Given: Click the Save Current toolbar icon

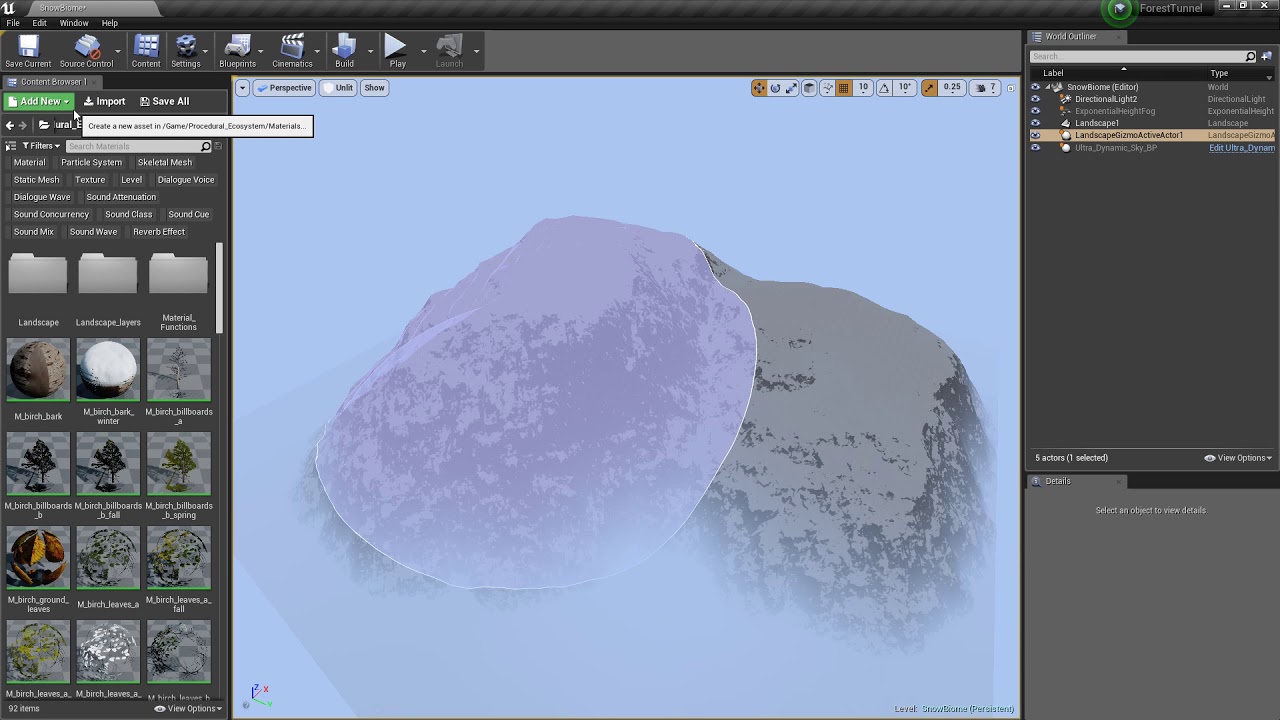Looking at the screenshot, I should point(28,51).
